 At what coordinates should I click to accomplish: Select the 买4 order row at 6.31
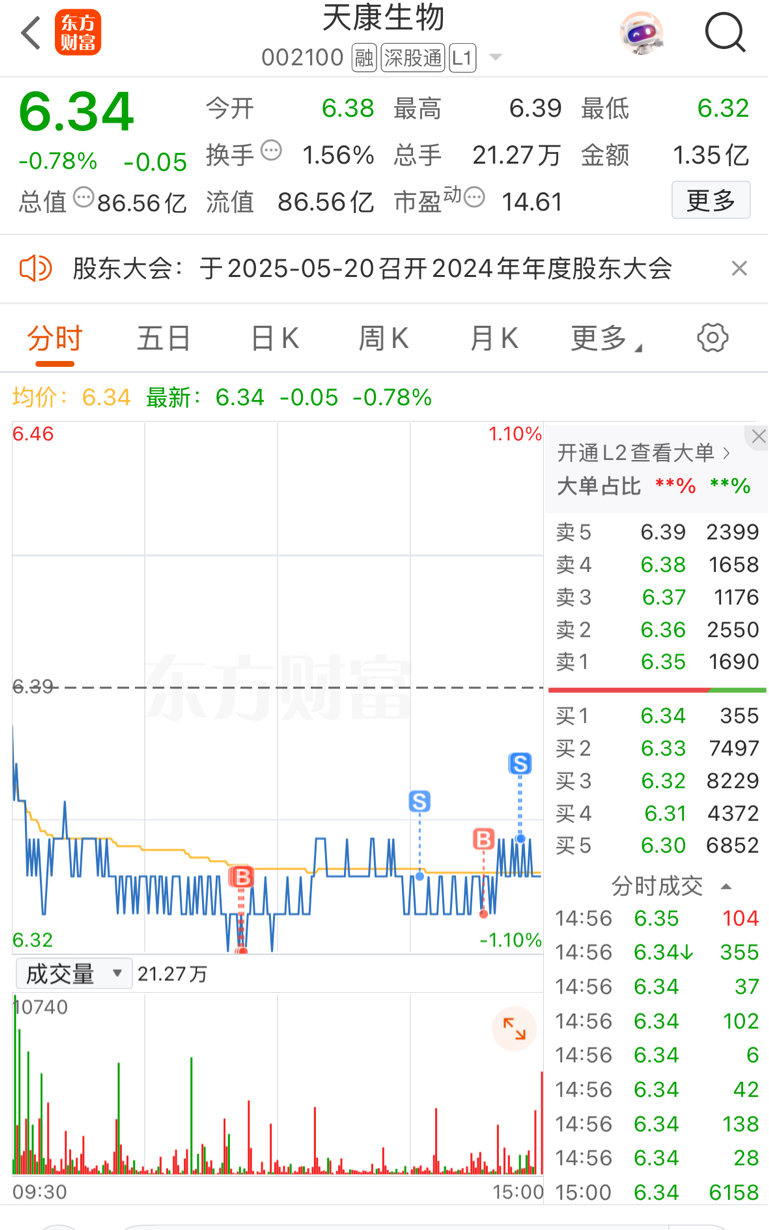coord(657,813)
